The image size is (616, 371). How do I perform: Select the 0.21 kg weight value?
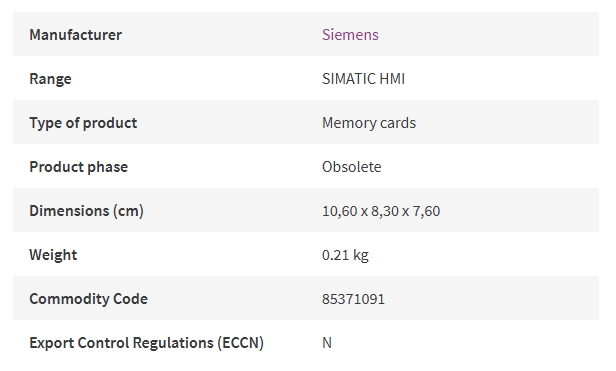coord(345,255)
